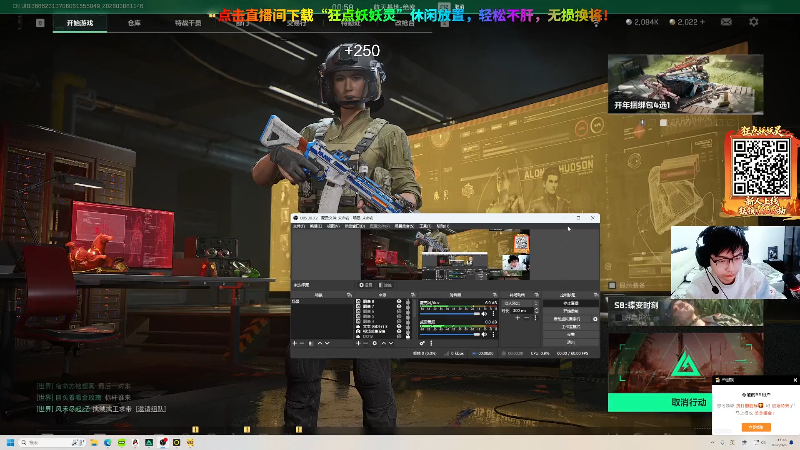This screenshot has width=800, height=450.
Task: Pop out the OBS audio mixer dock panel
Action: [494, 294]
